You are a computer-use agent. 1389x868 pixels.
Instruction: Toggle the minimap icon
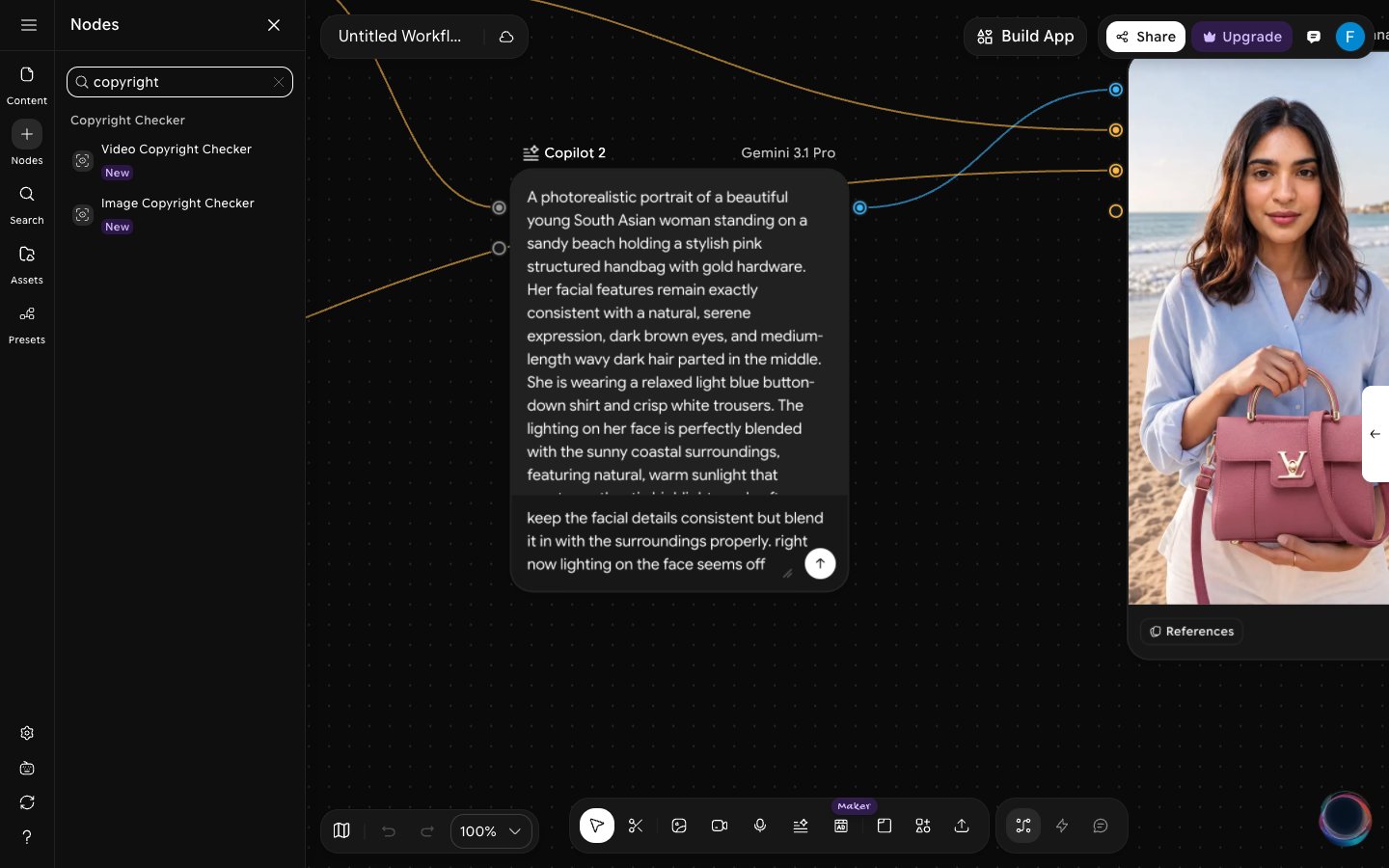[x=341, y=830]
